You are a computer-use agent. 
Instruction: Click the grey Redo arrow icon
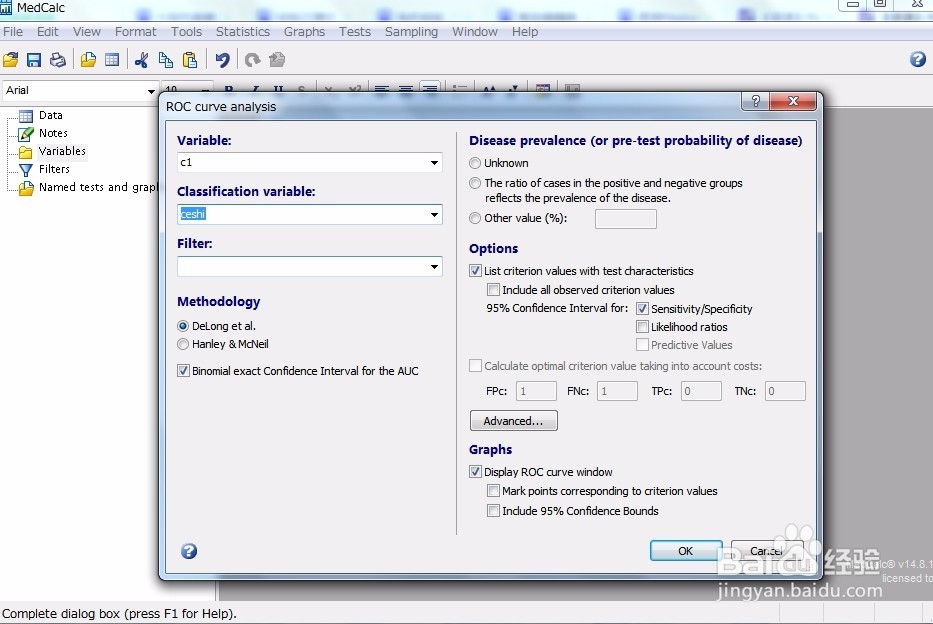[x=253, y=59]
